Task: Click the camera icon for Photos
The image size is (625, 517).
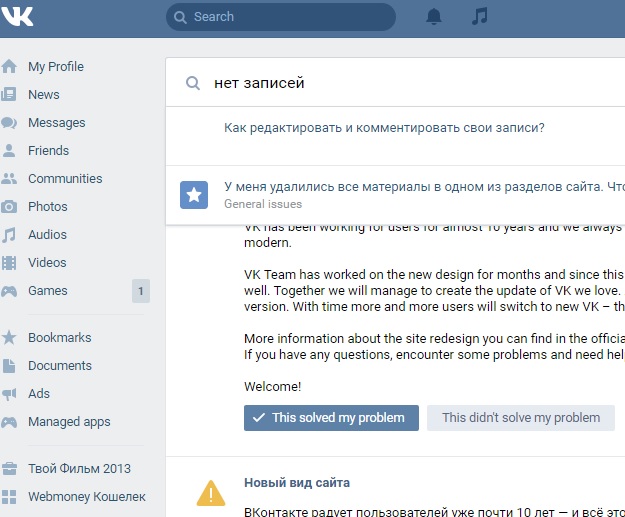Action: click(9, 206)
